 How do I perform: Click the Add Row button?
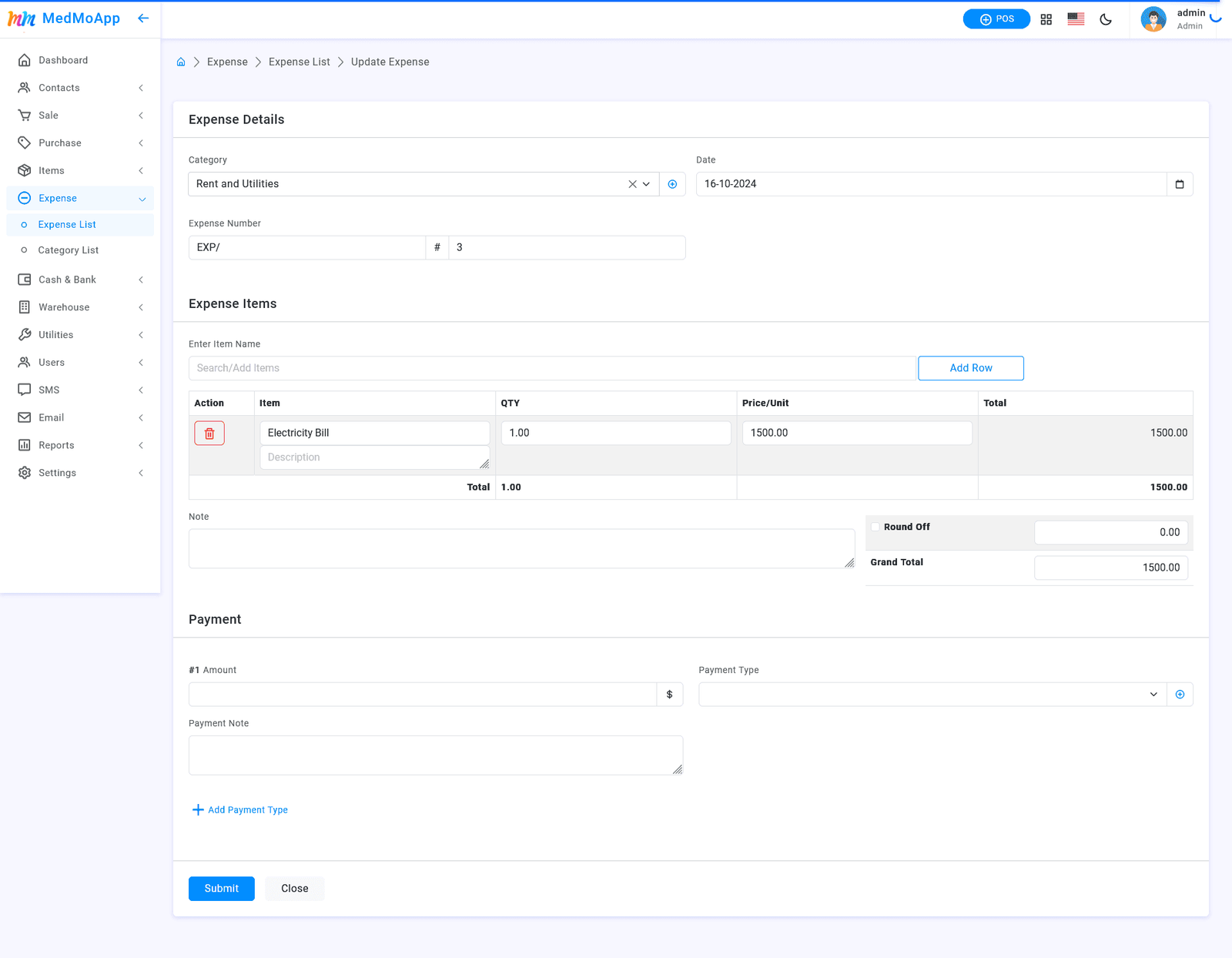coord(971,368)
